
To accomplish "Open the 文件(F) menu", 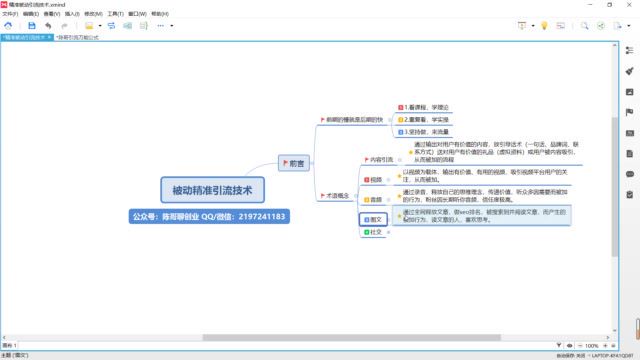I will [x=10, y=14].
